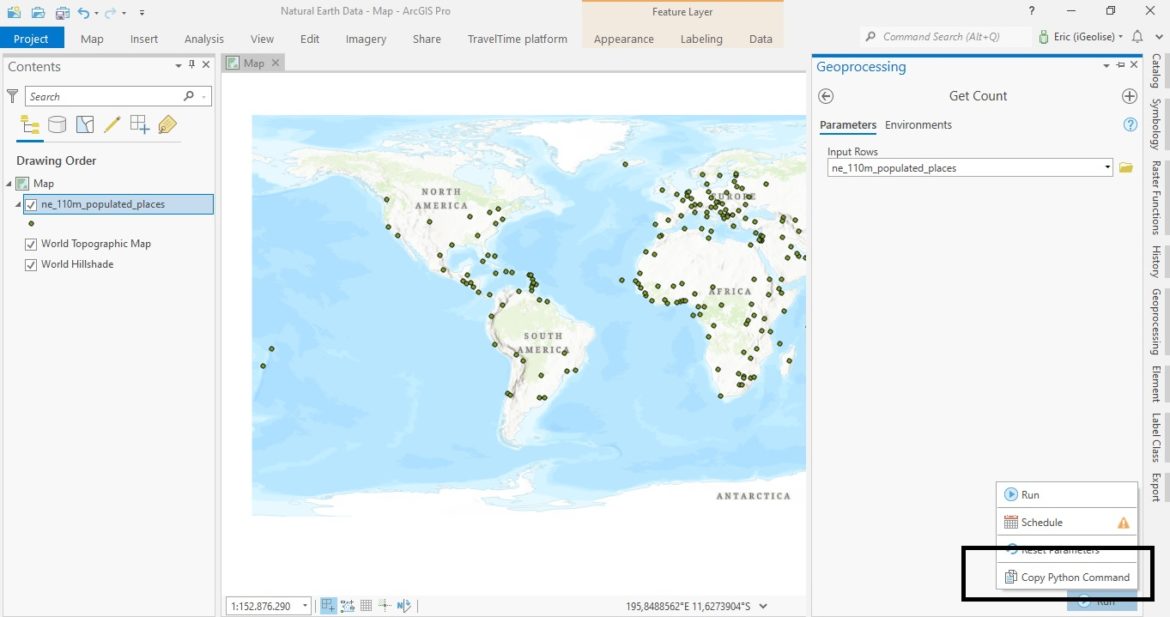This screenshot has width=1170, height=617.
Task: Choose Run from the run menu
Action: [x=1067, y=495]
